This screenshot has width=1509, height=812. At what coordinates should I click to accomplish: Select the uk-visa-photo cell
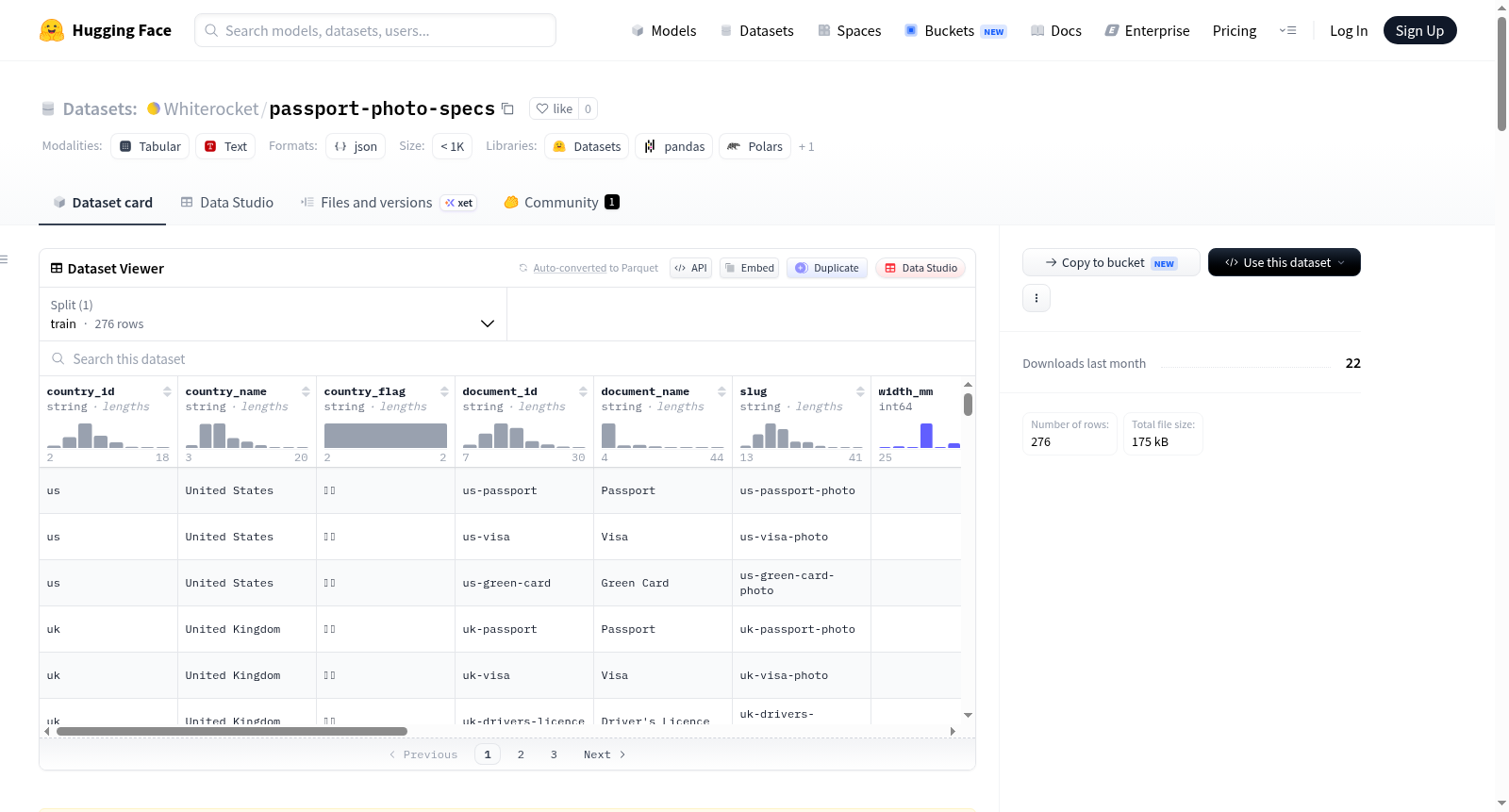click(802, 675)
